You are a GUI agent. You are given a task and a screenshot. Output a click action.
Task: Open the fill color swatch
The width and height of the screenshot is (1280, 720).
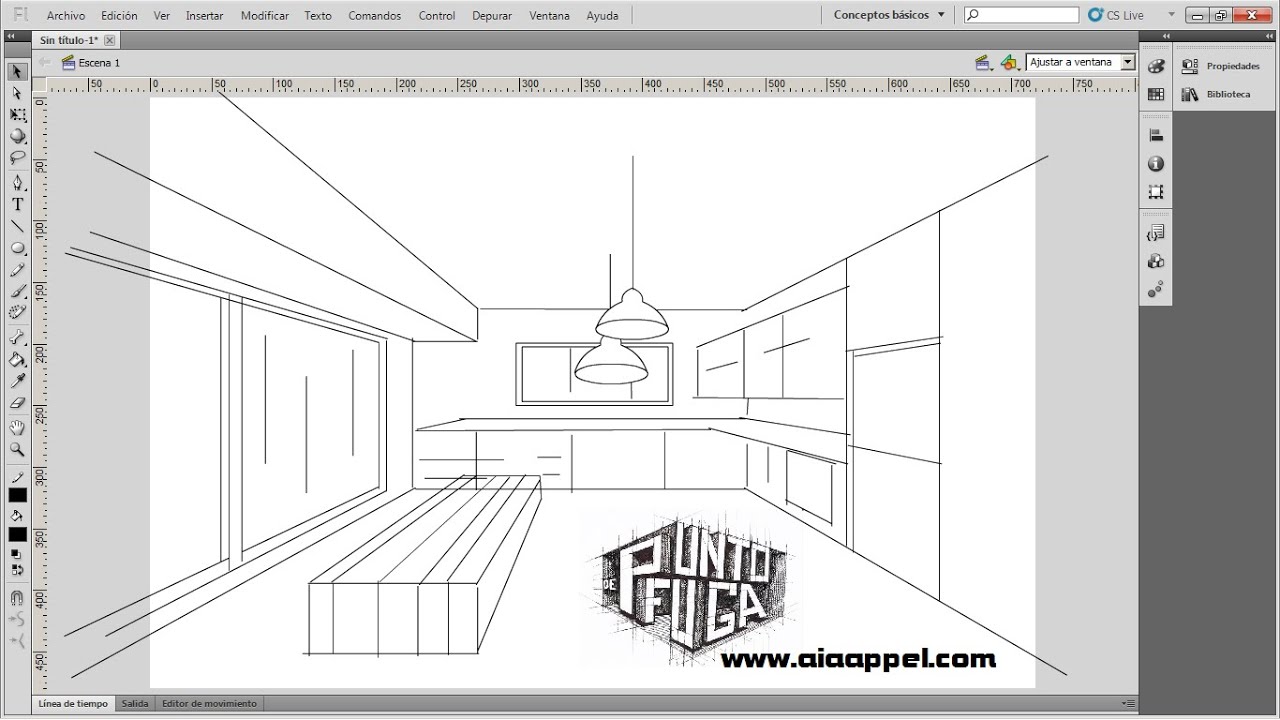(17, 535)
